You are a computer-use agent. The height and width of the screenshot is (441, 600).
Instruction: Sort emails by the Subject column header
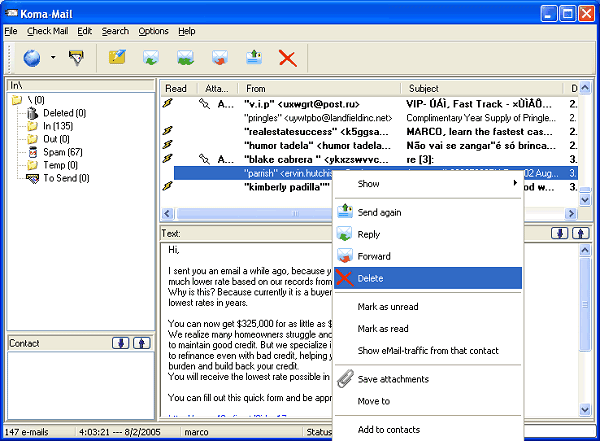424,89
